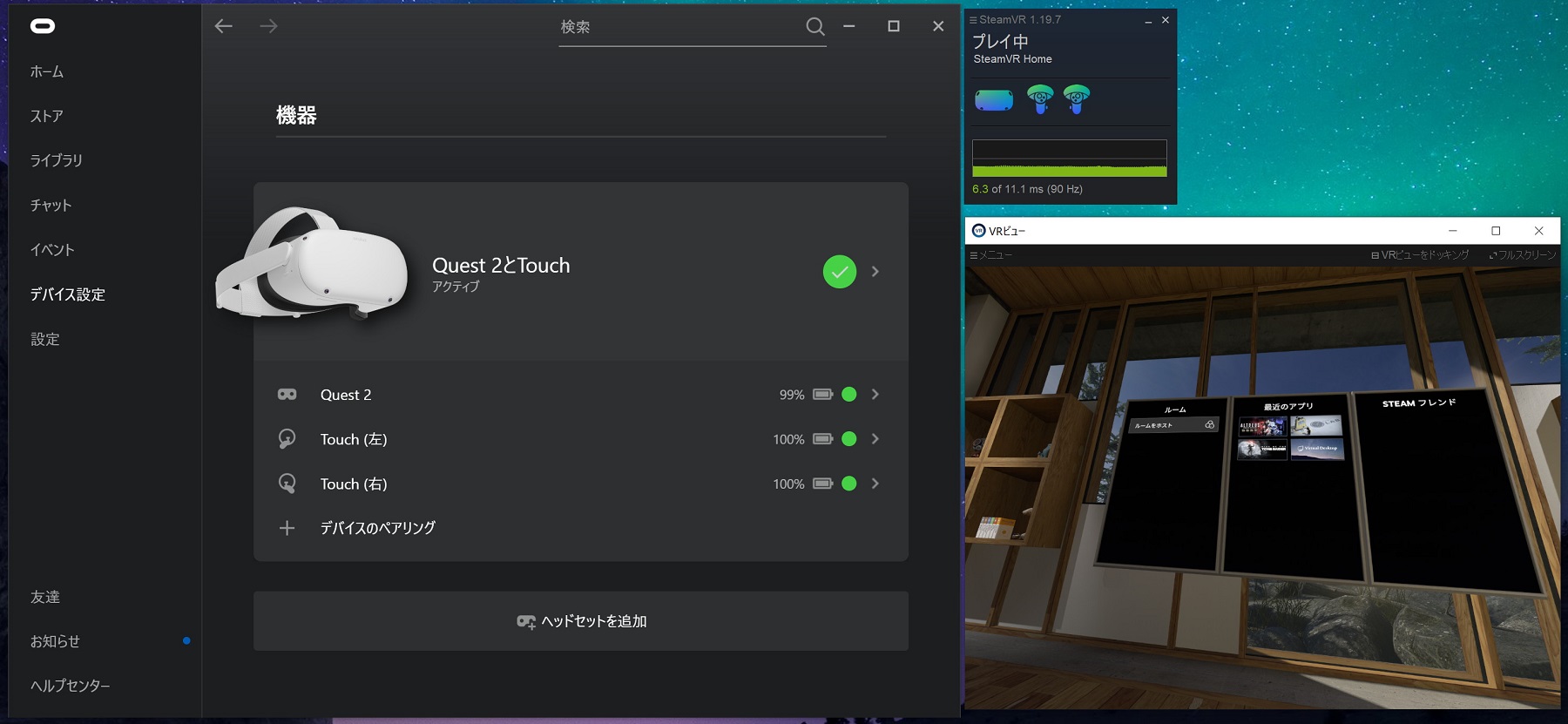The height and width of the screenshot is (724, 1568).
Task: Click the Quest 2 headset image
Action: click(312, 262)
